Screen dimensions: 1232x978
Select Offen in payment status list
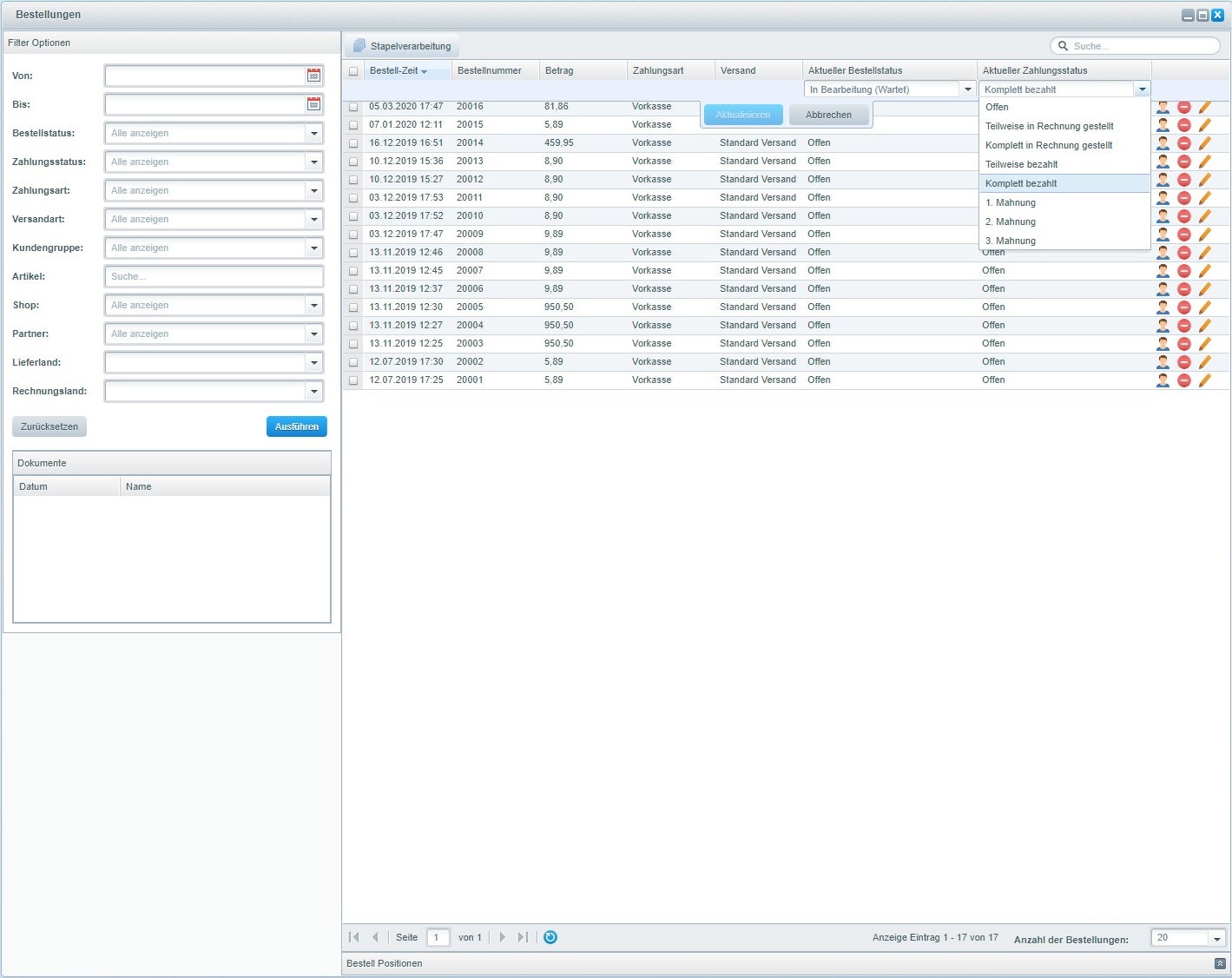coord(1064,107)
